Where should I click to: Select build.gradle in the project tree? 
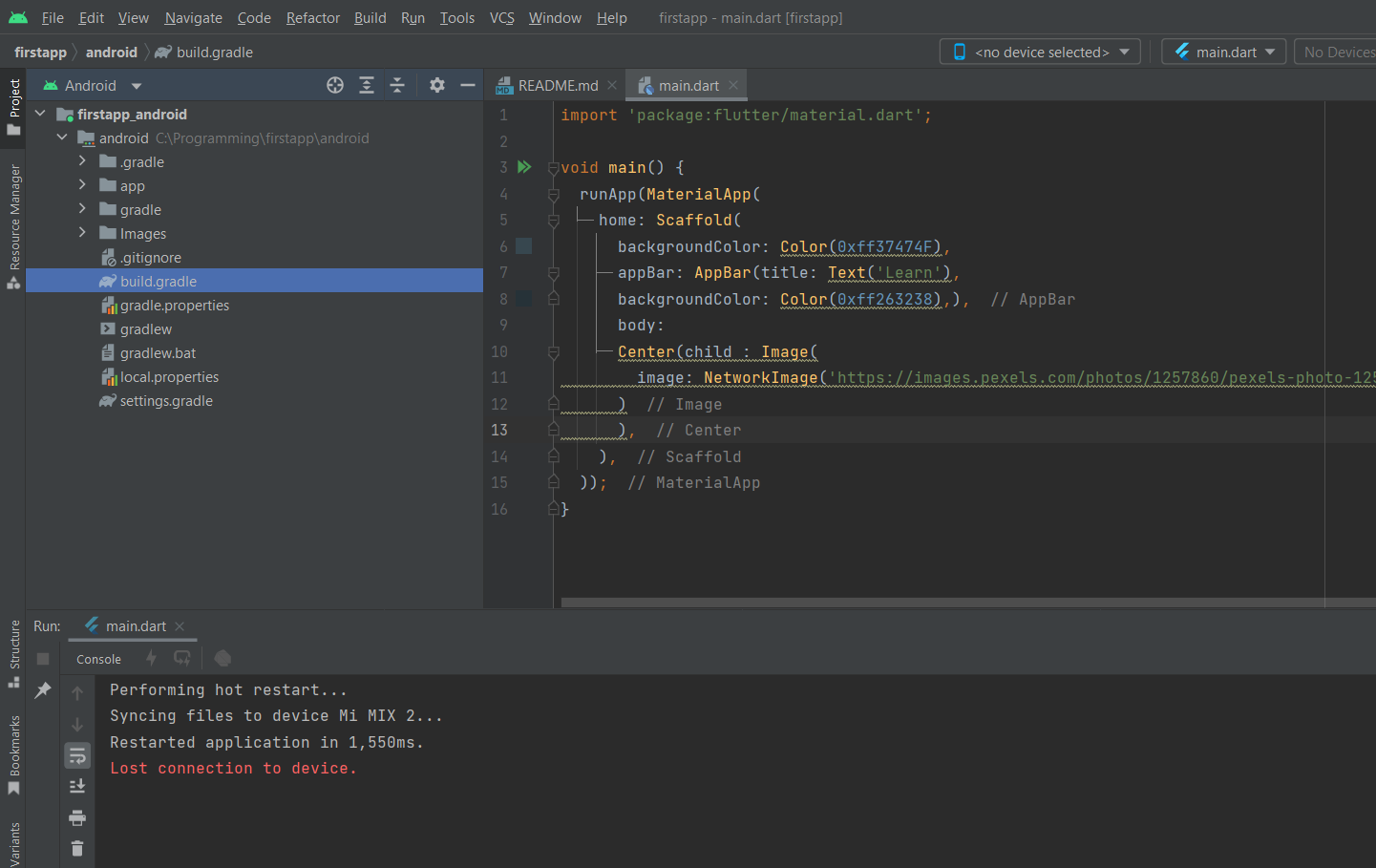point(254,281)
